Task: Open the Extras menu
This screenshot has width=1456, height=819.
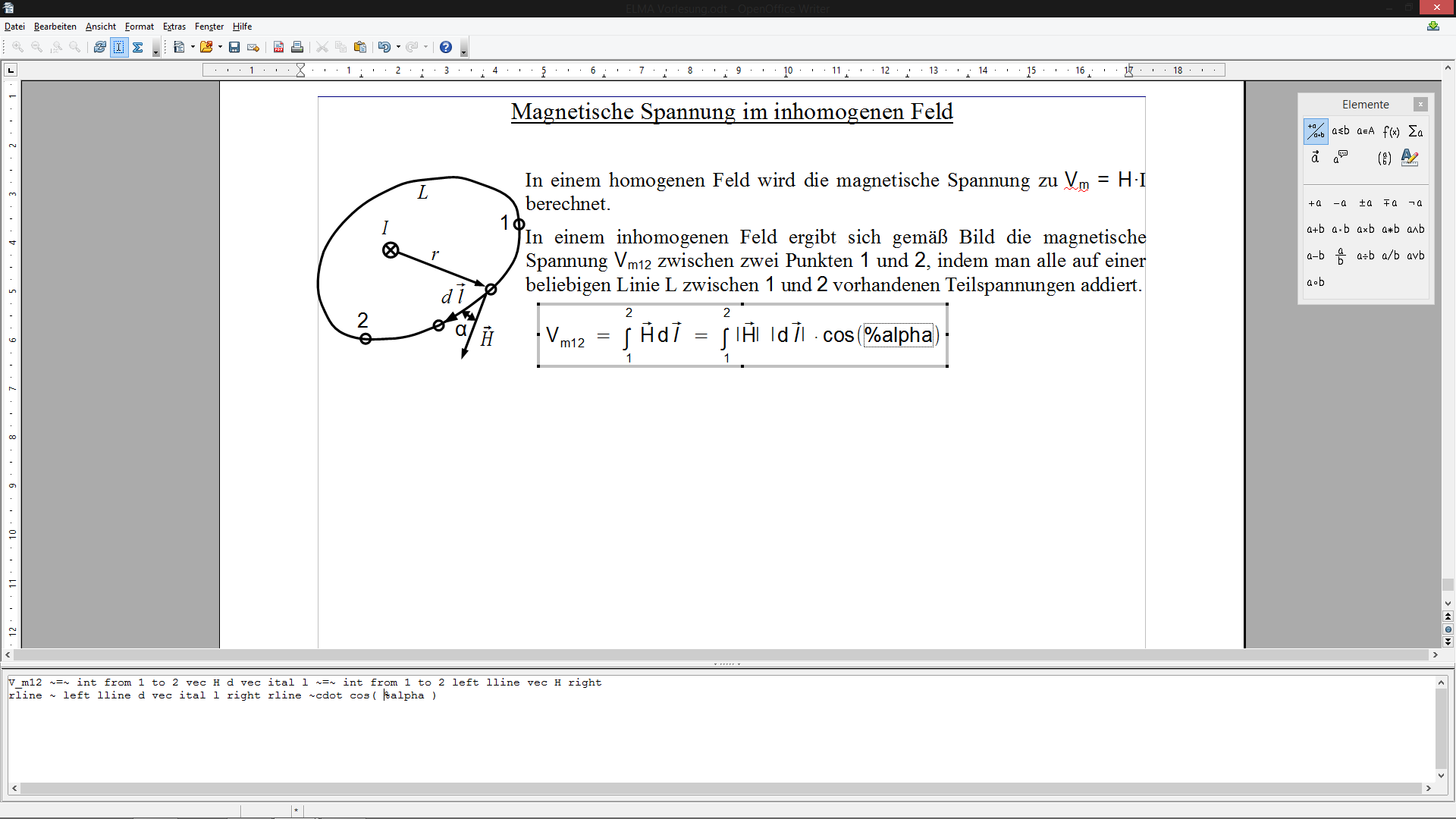Action: pyautogui.click(x=174, y=27)
